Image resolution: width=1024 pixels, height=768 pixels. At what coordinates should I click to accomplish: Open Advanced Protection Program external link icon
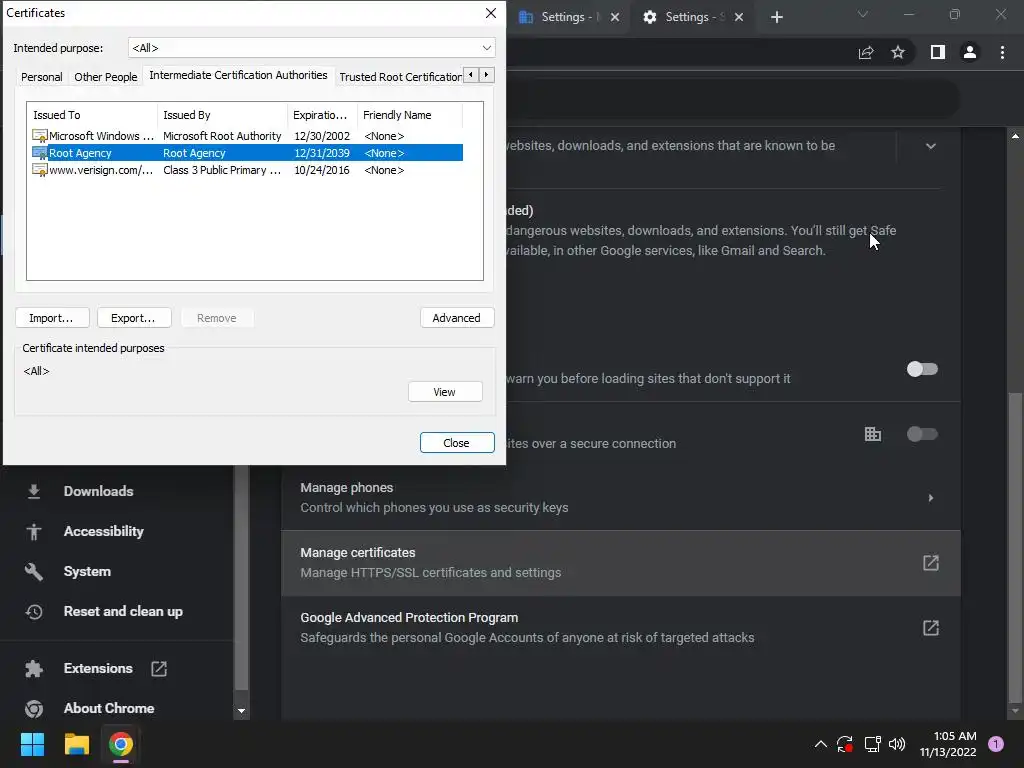pyautogui.click(x=931, y=628)
